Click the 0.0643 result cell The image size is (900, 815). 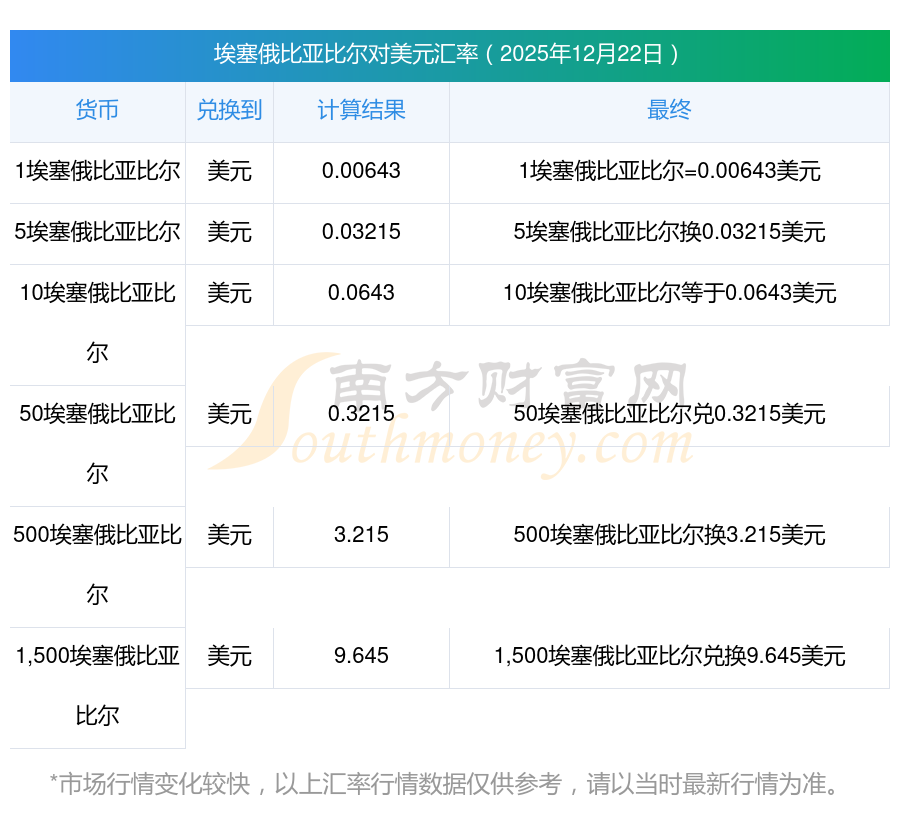click(361, 294)
